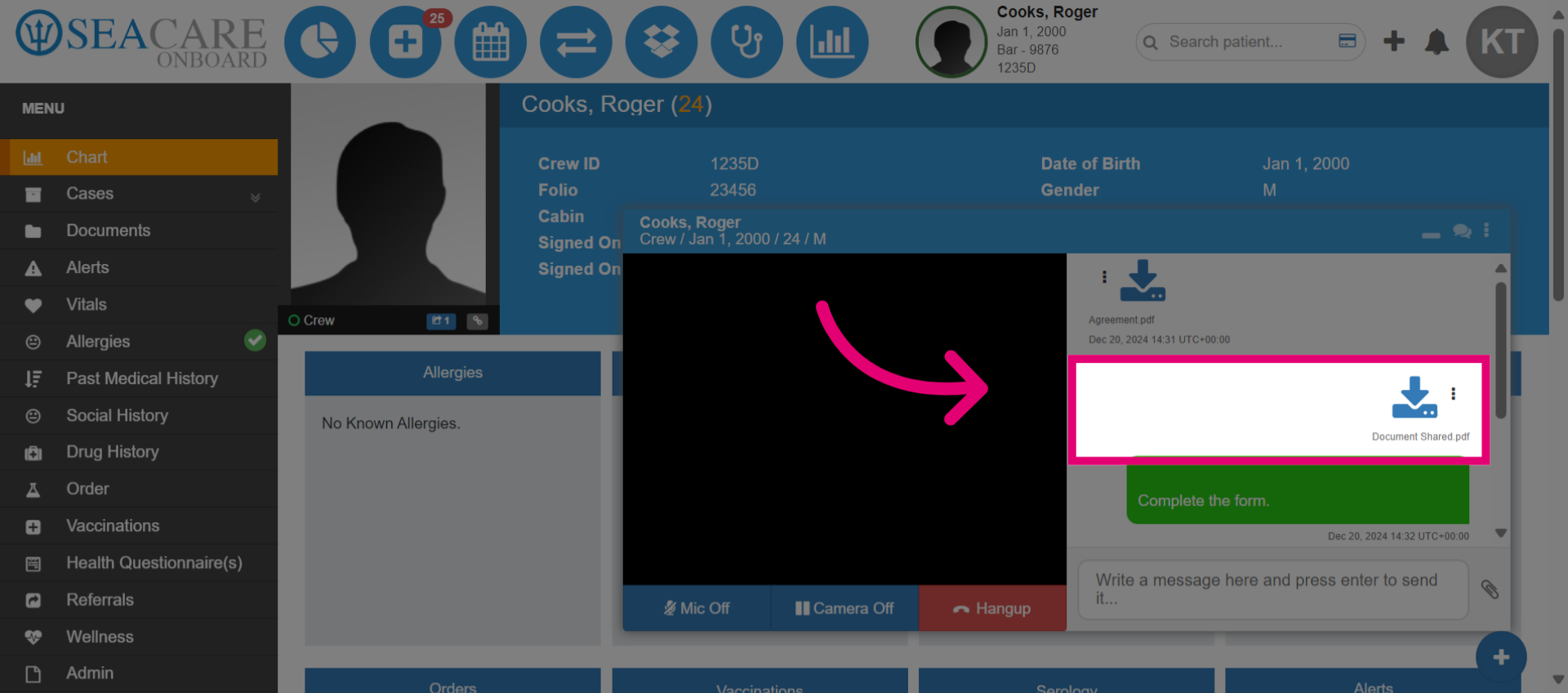
Task: Click the notifications bell icon
Action: pyautogui.click(x=1437, y=42)
